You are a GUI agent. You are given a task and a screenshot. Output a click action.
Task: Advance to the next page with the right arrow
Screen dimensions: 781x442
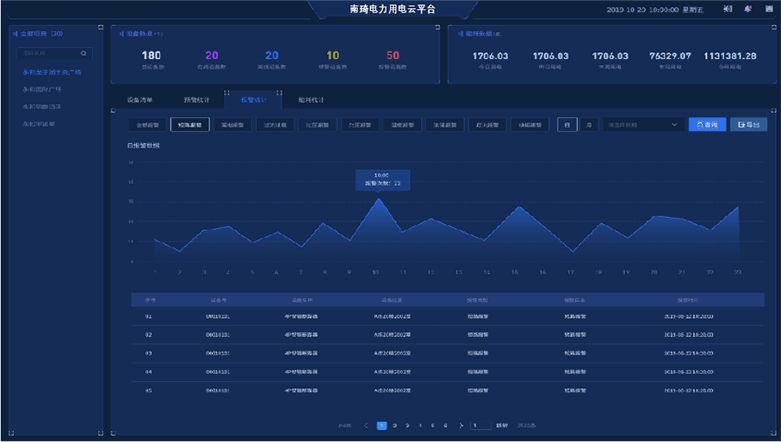click(x=460, y=425)
